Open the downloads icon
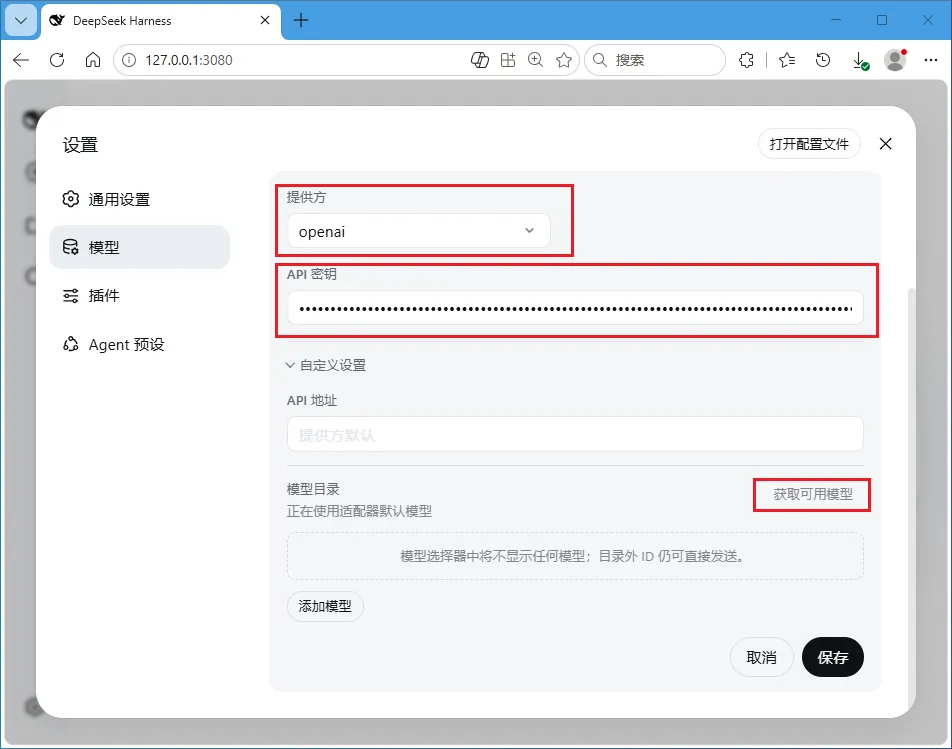 (860, 60)
